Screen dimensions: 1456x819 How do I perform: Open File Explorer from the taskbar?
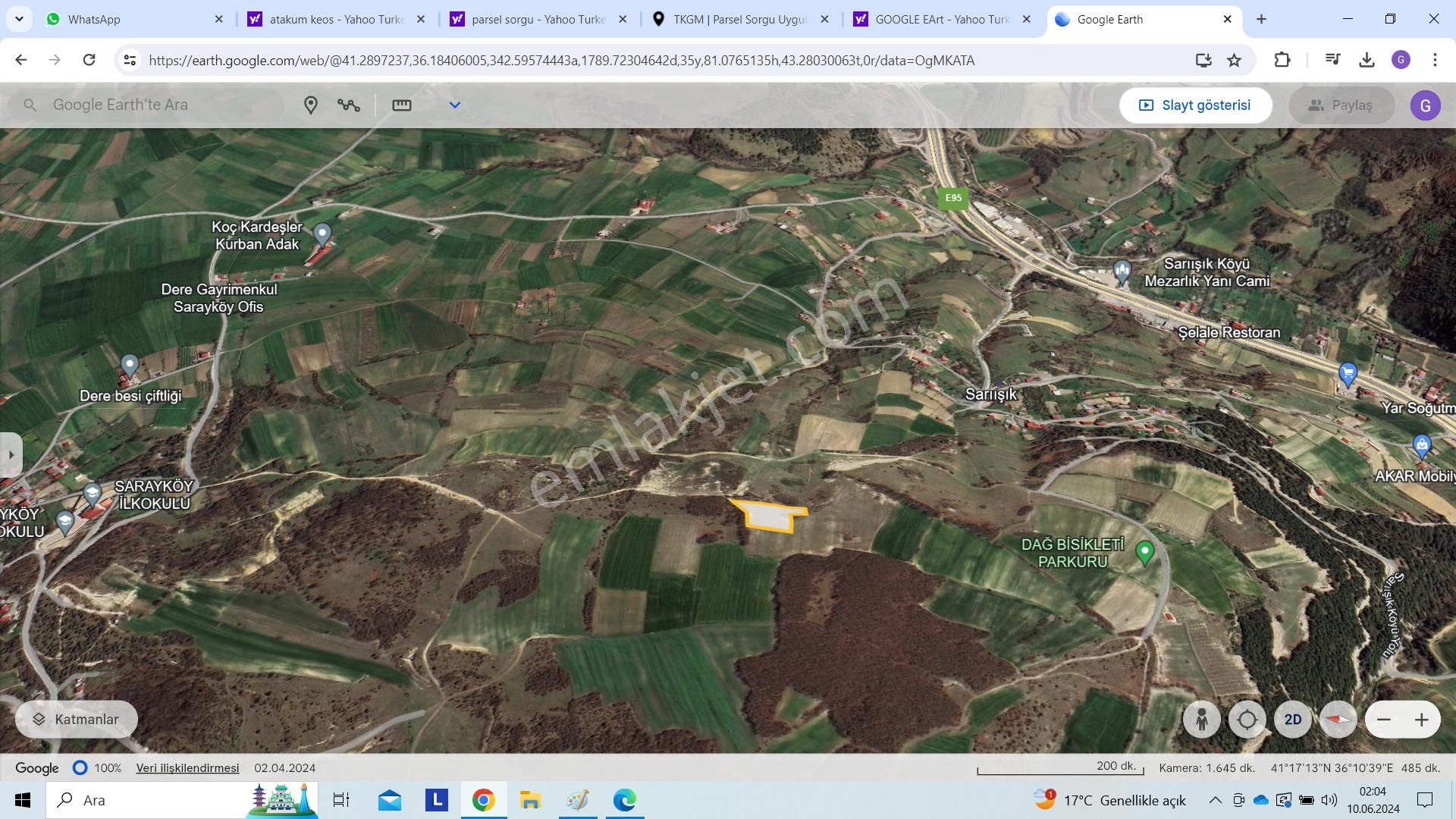click(x=530, y=800)
